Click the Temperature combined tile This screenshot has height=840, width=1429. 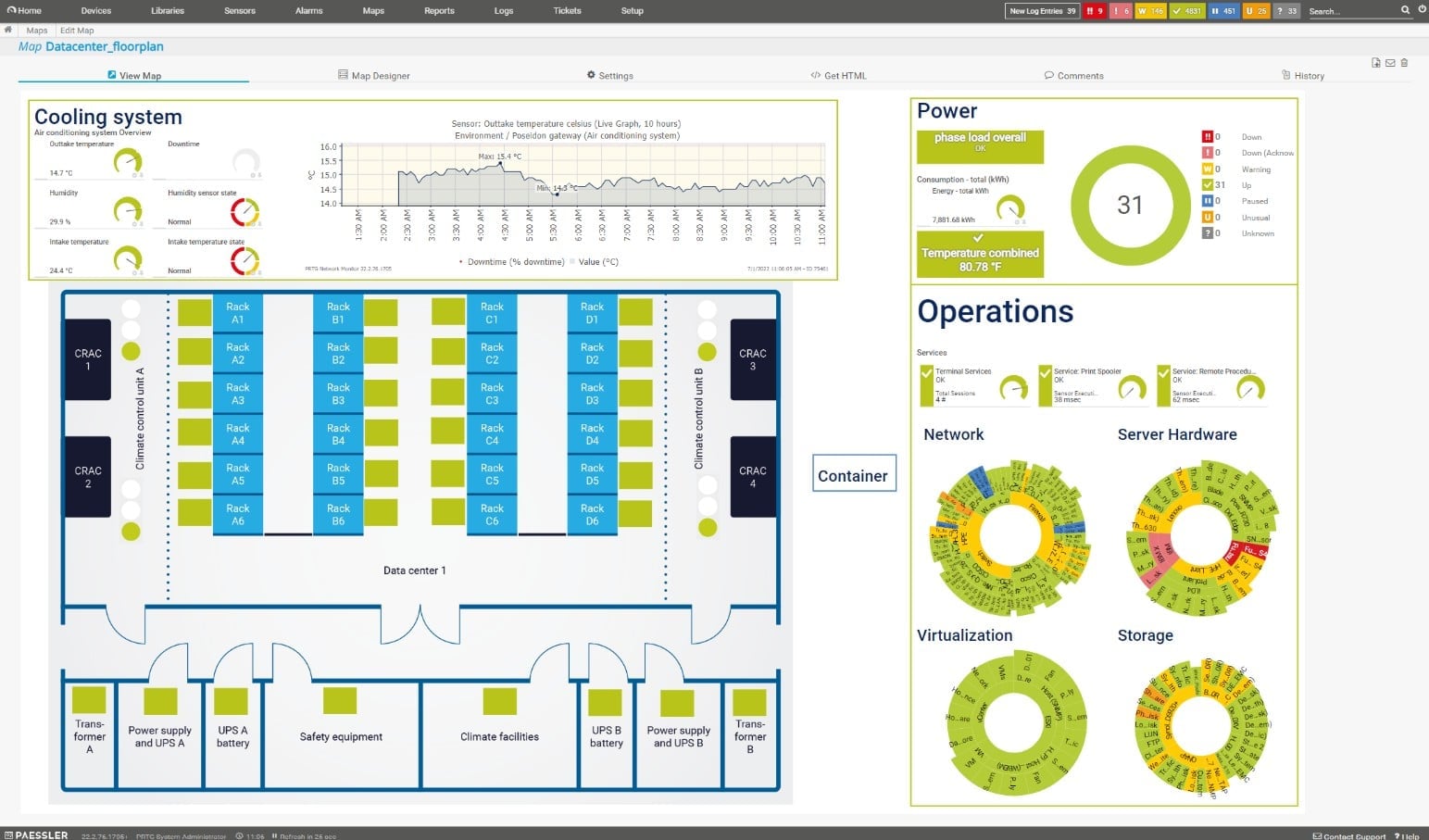click(980, 254)
